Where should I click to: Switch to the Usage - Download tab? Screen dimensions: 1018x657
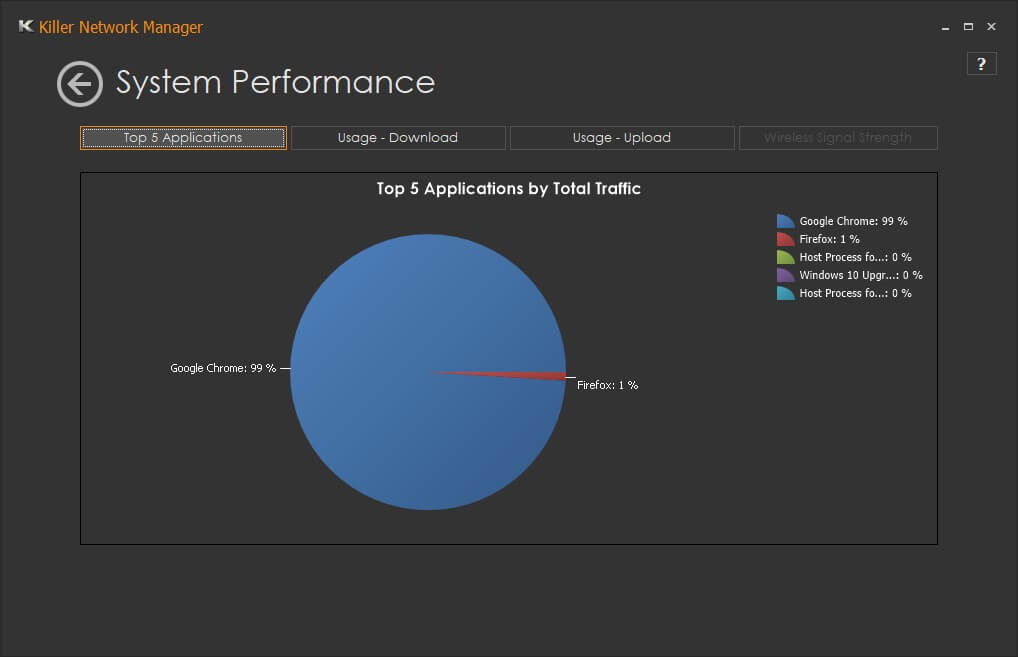pos(398,138)
